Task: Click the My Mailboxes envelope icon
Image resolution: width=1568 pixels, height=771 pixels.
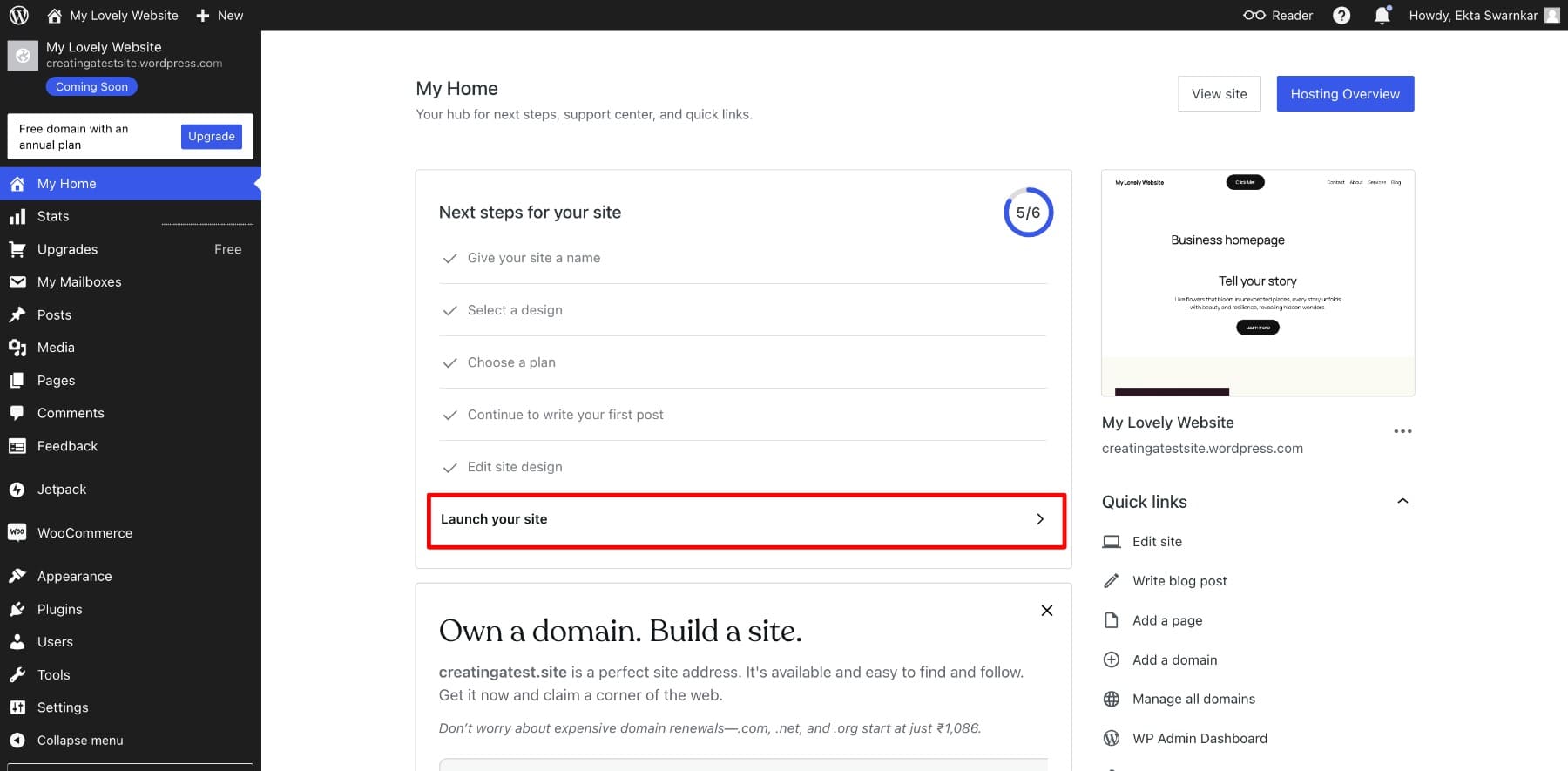Action: pyautogui.click(x=17, y=281)
